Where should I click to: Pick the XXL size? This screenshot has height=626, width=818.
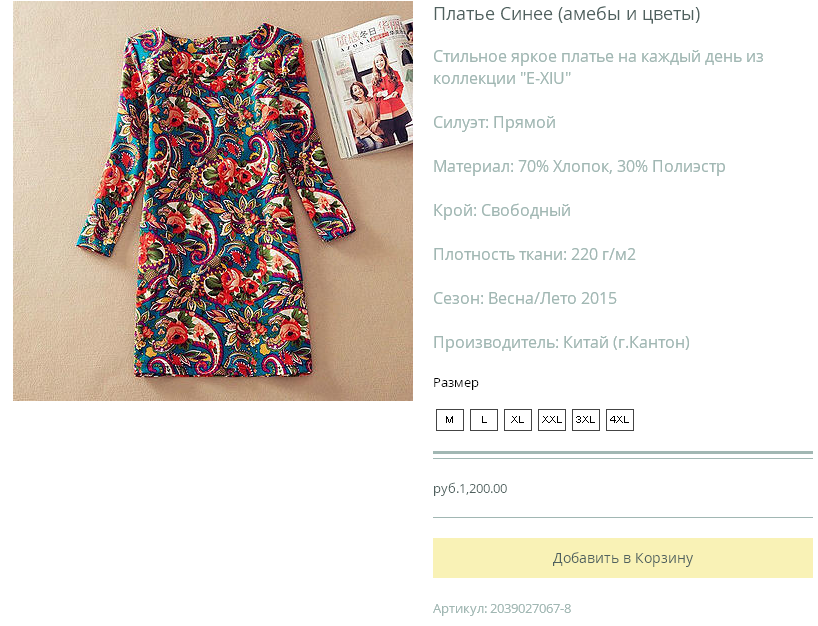tap(552, 420)
